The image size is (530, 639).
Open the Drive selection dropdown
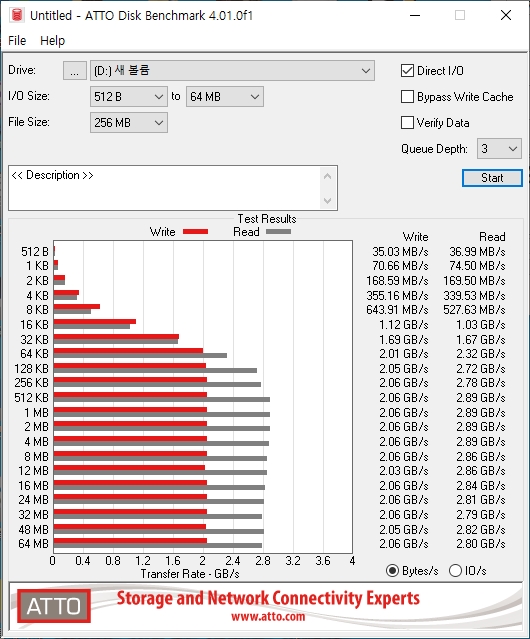pyautogui.click(x=232, y=71)
